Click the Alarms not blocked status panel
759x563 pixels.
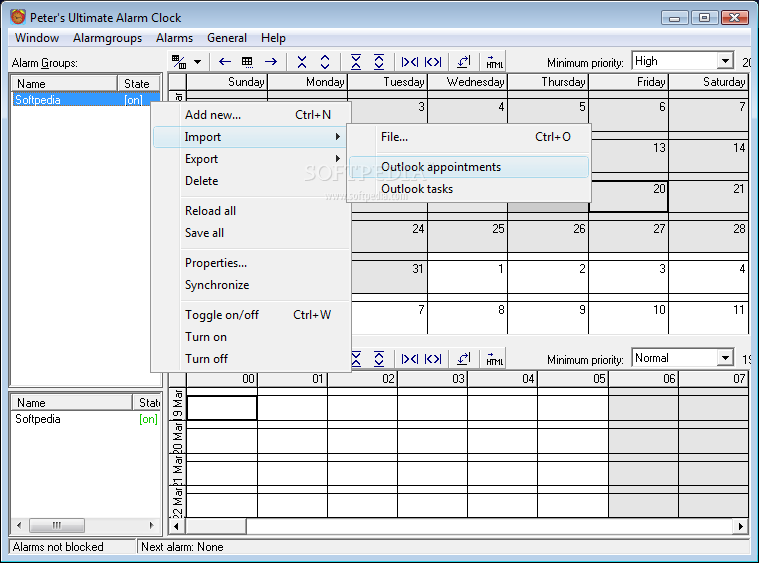72,547
